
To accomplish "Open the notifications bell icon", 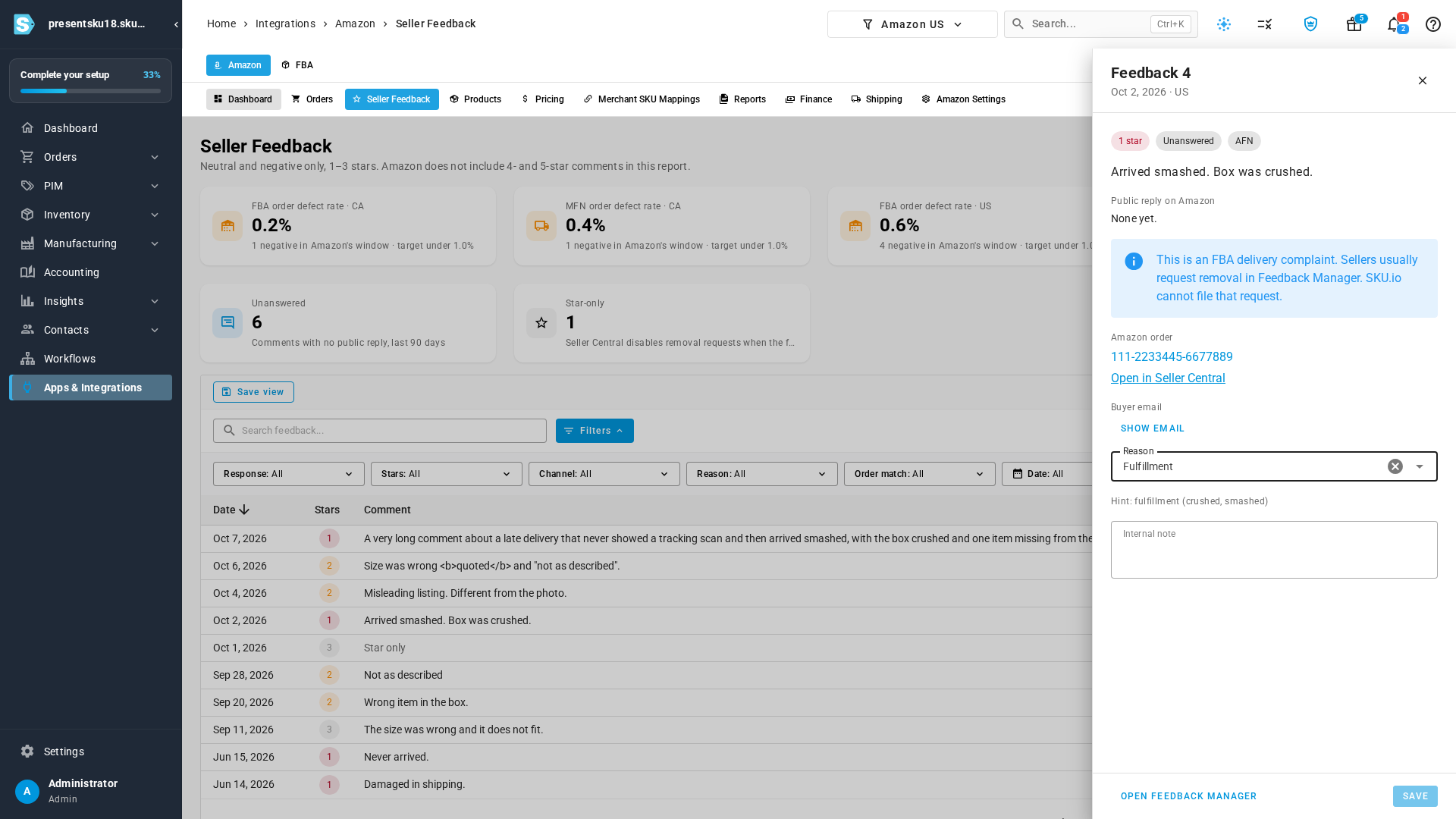I will click(1394, 24).
